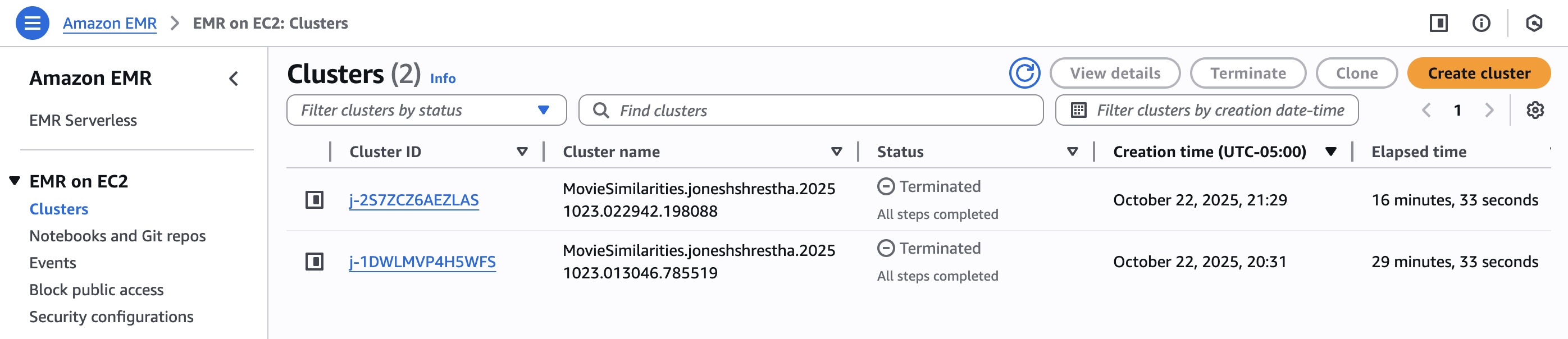The width and height of the screenshot is (1568, 339).
Task: Collapse the EMR on EC2 section
Action: [x=15, y=181]
